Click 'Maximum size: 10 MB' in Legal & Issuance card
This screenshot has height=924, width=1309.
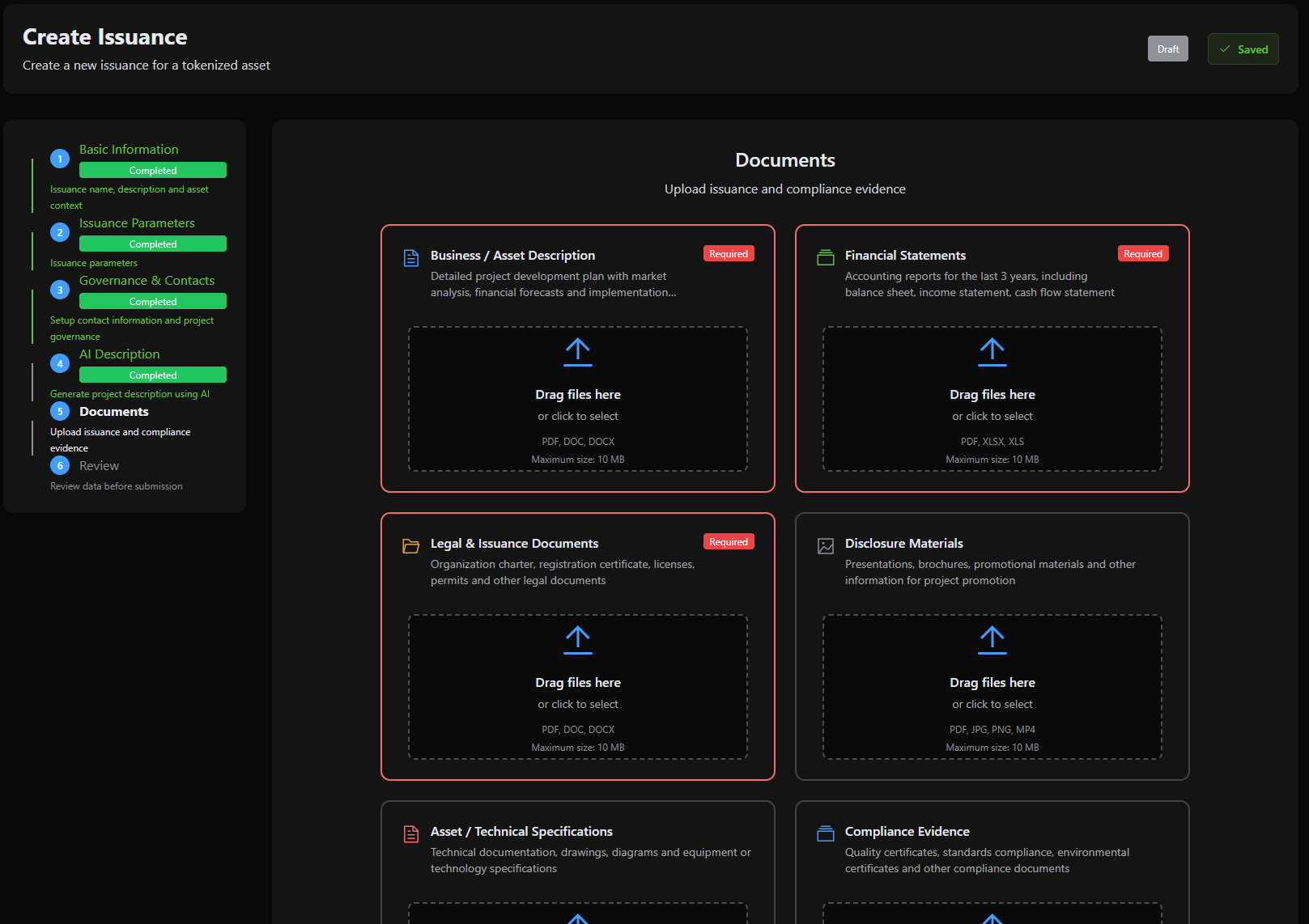[x=578, y=748]
